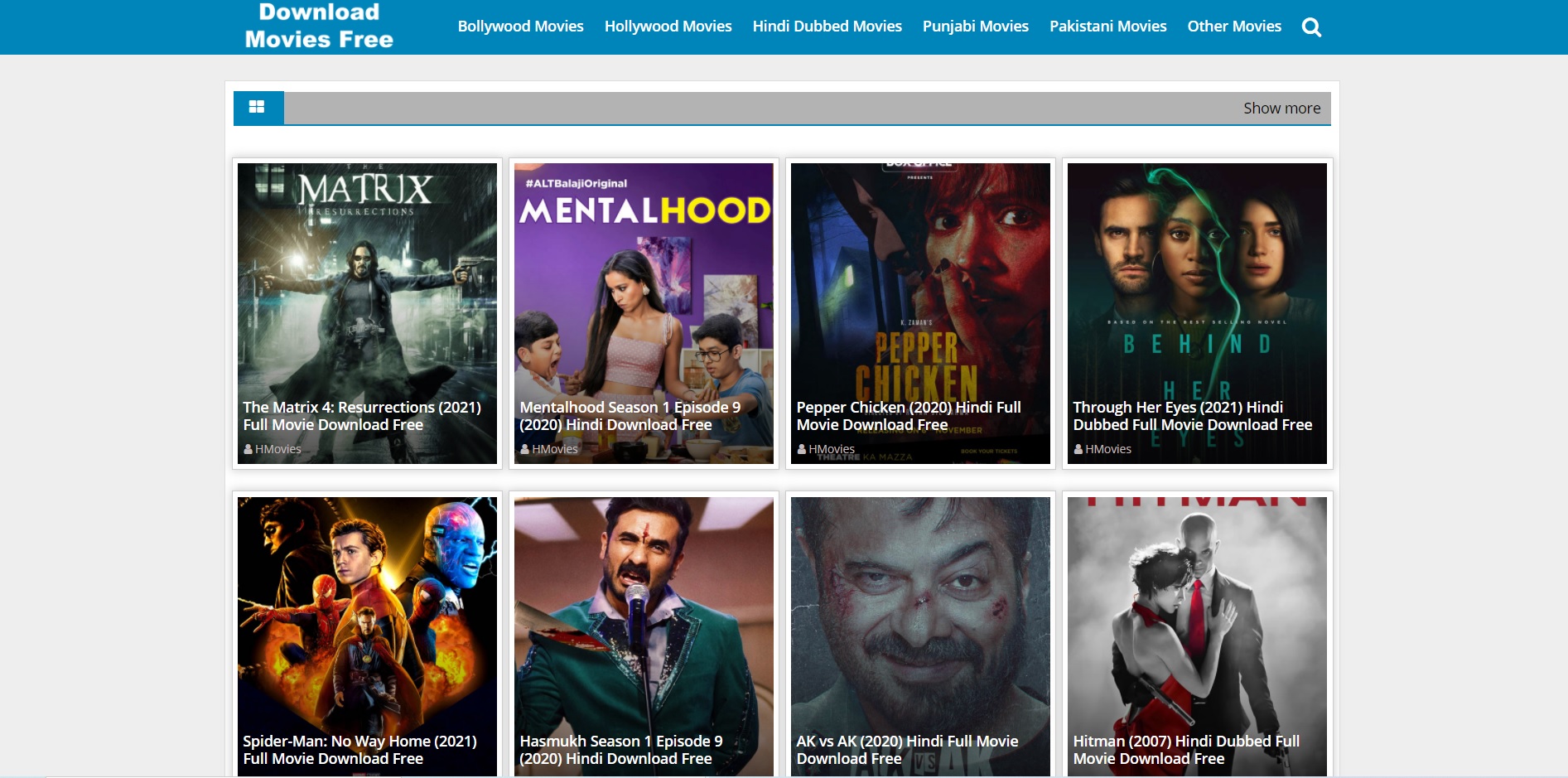This screenshot has height=778, width=1568.
Task: Go to Punjabi Movies section
Action: pos(975,27)
